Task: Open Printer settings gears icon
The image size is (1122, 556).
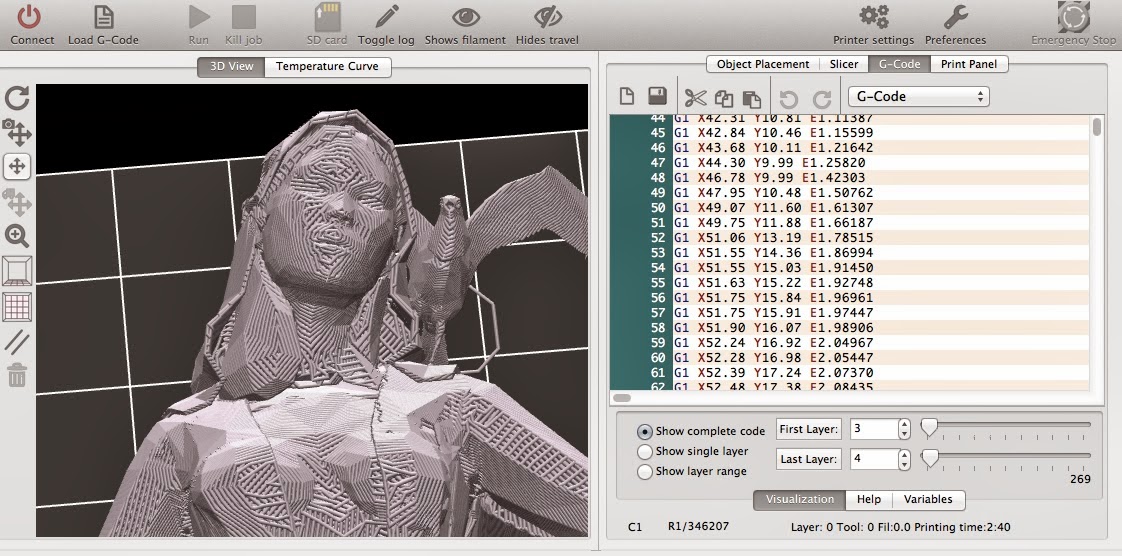Action: coord(874,16)
